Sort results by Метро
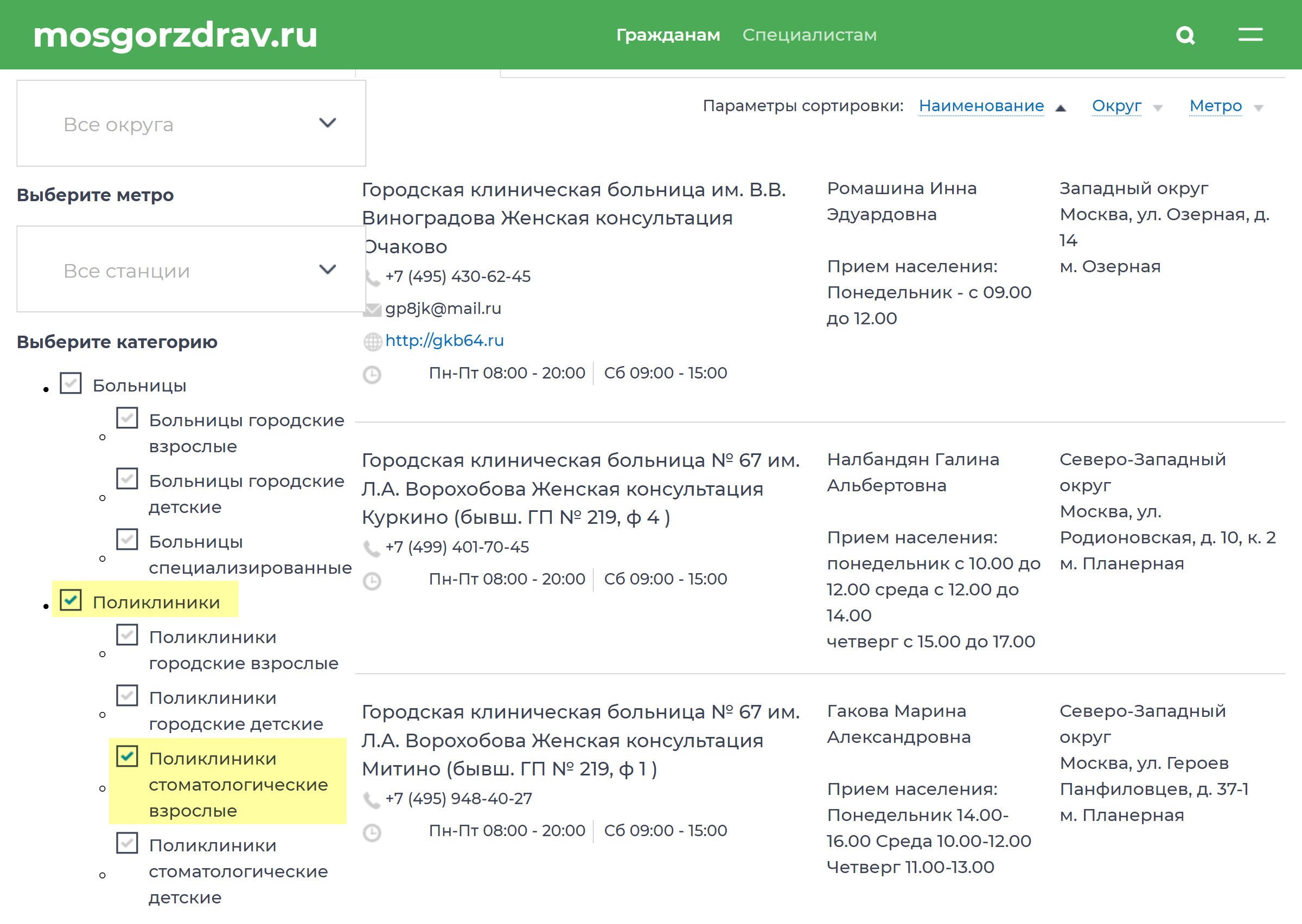This screenshot has height=924, width=1302. click(1216, 106)
